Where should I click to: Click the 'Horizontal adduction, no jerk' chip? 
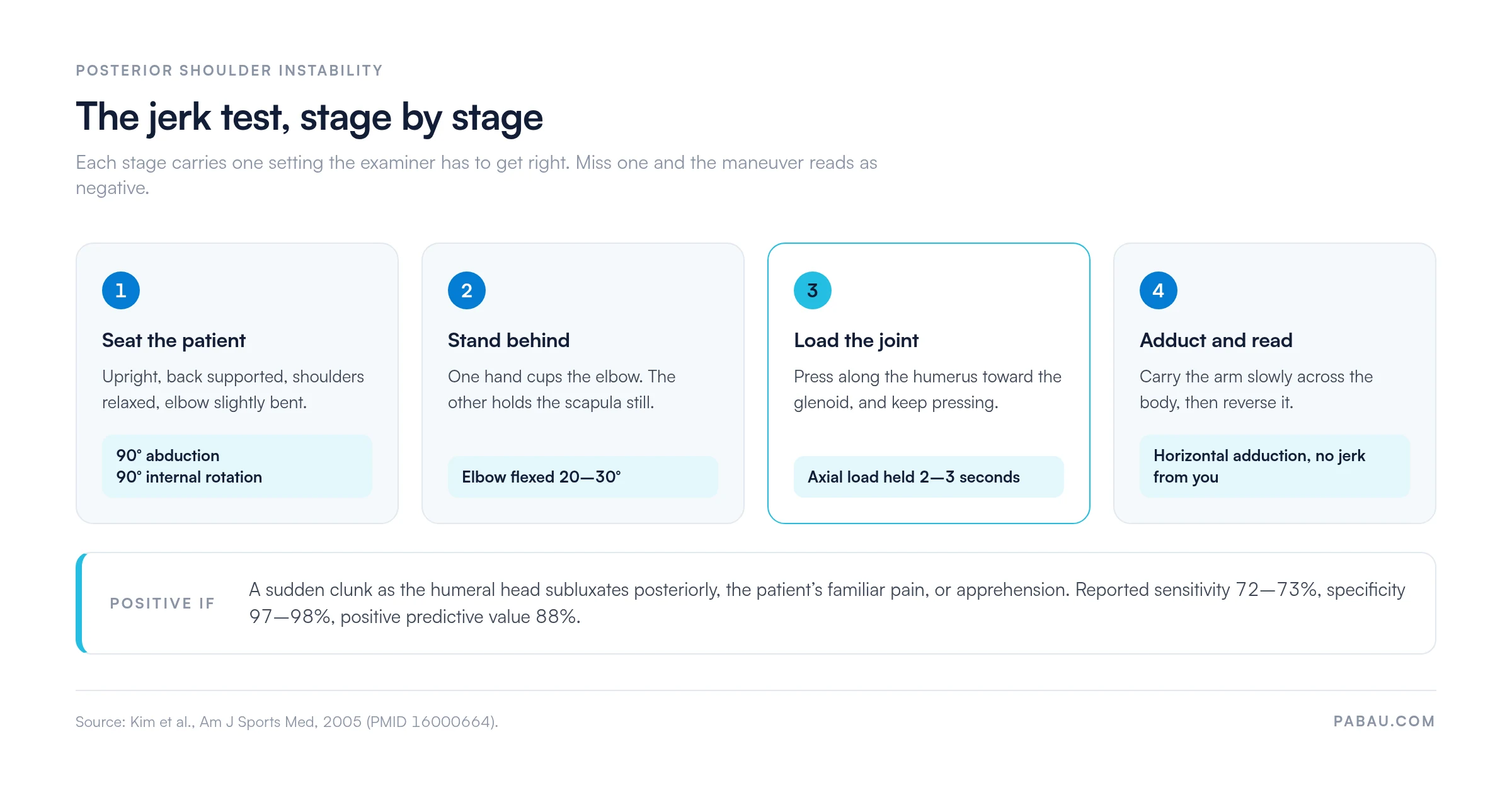pyautogui.click(x=1274, y=466)
